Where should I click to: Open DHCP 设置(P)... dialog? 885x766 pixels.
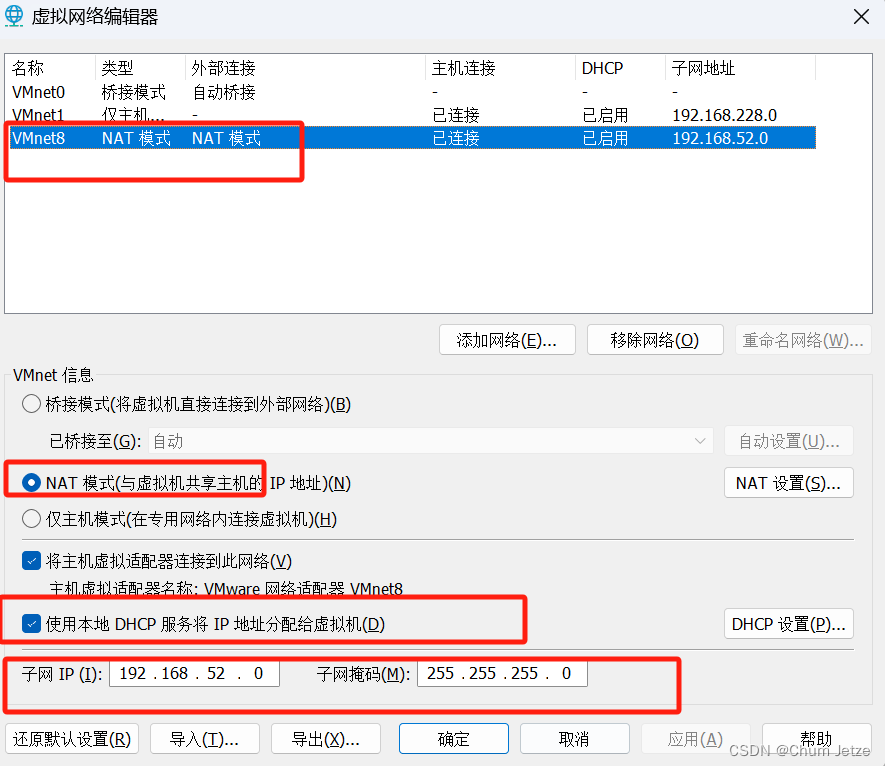pyautogui.click(x=788, y=624)
